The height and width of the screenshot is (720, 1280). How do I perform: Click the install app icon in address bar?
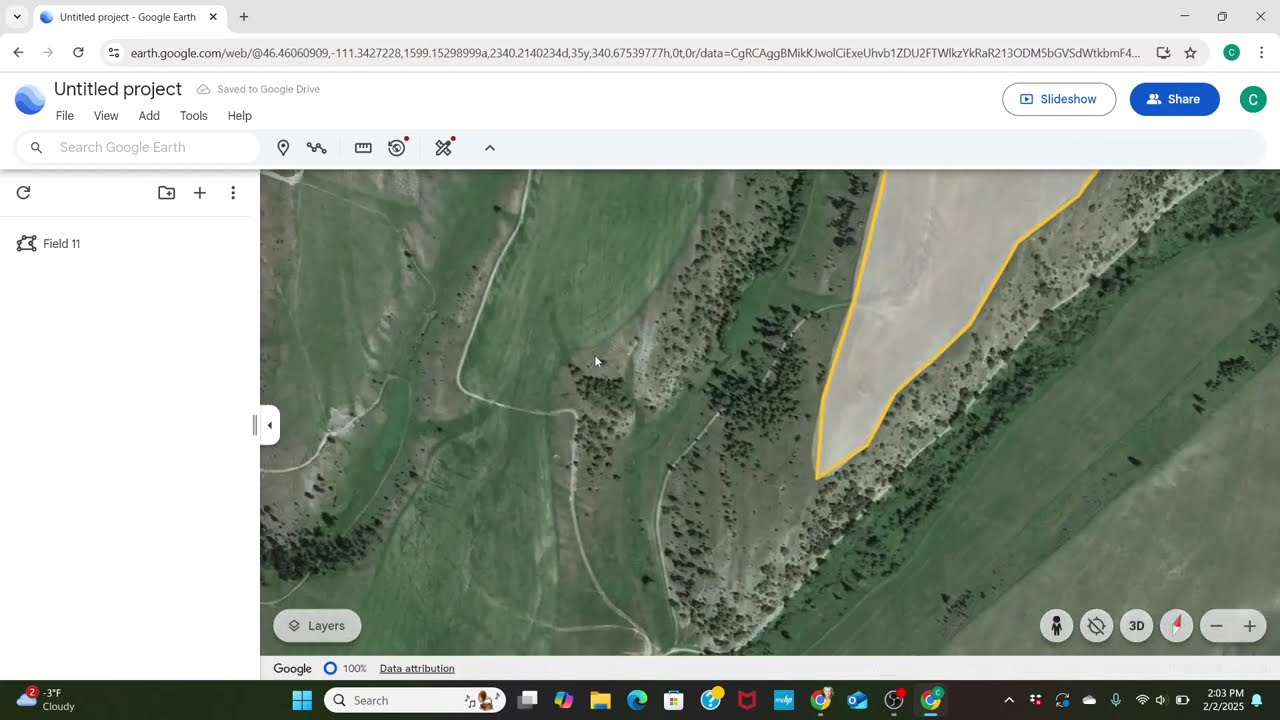click(1163, 53)
